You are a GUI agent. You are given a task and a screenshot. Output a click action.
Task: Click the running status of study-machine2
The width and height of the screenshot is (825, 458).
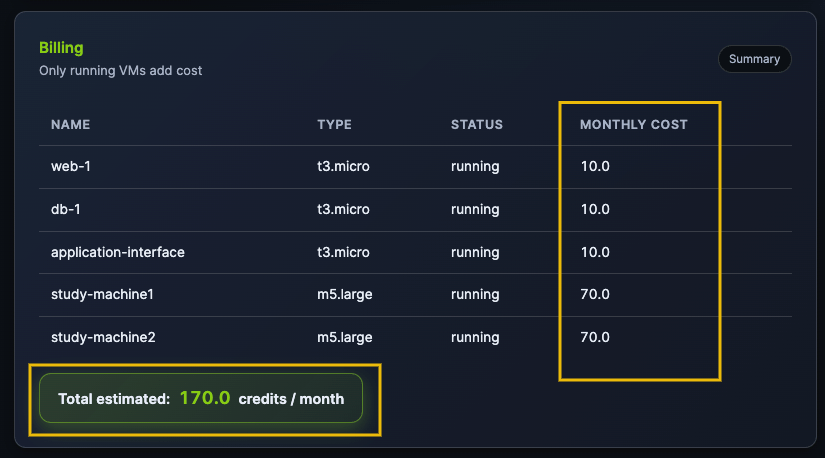(475, 337)
